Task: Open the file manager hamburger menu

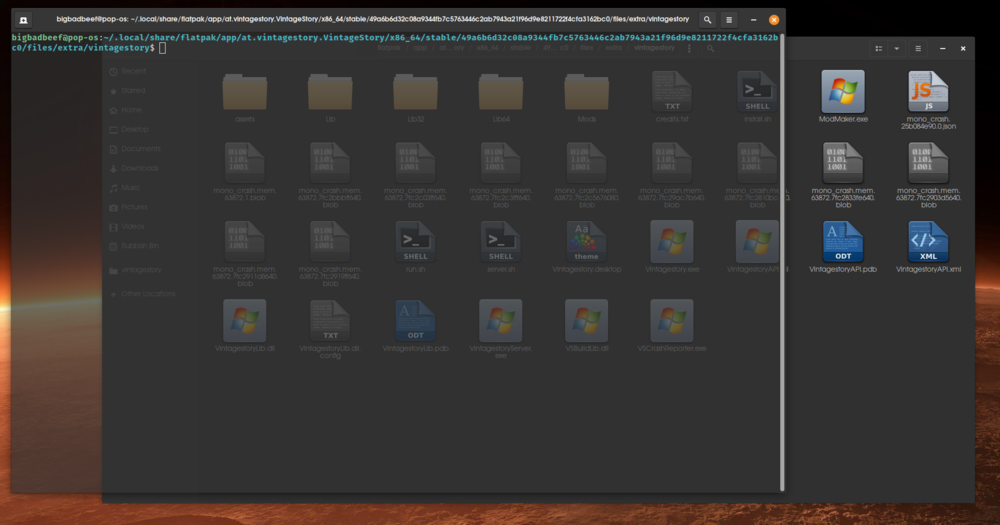Action: tap(918, 48)
